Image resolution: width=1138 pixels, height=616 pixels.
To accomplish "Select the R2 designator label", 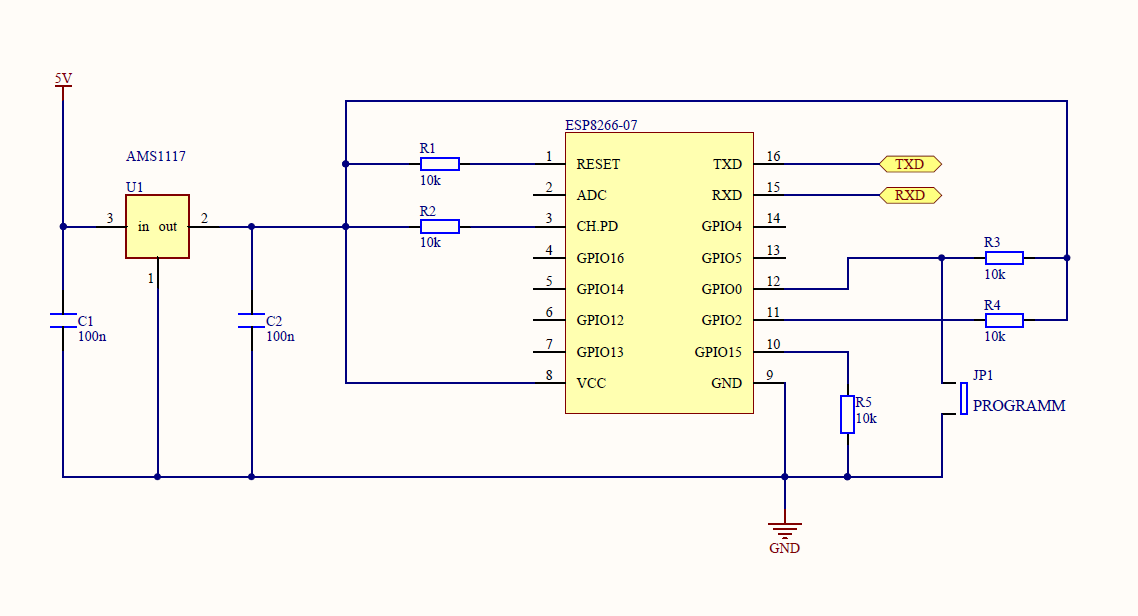I will 427,210.
